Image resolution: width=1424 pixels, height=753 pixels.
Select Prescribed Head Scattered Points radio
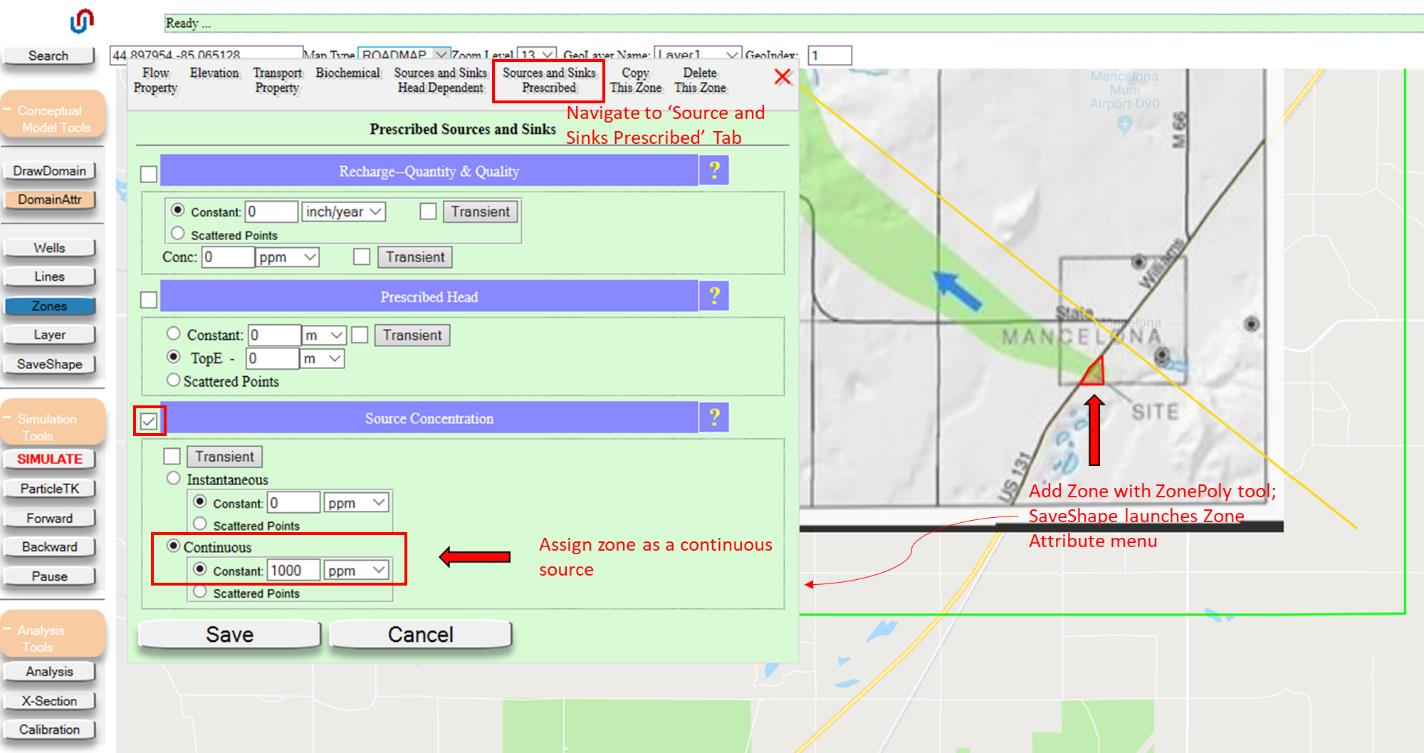[x=174, y=380]
